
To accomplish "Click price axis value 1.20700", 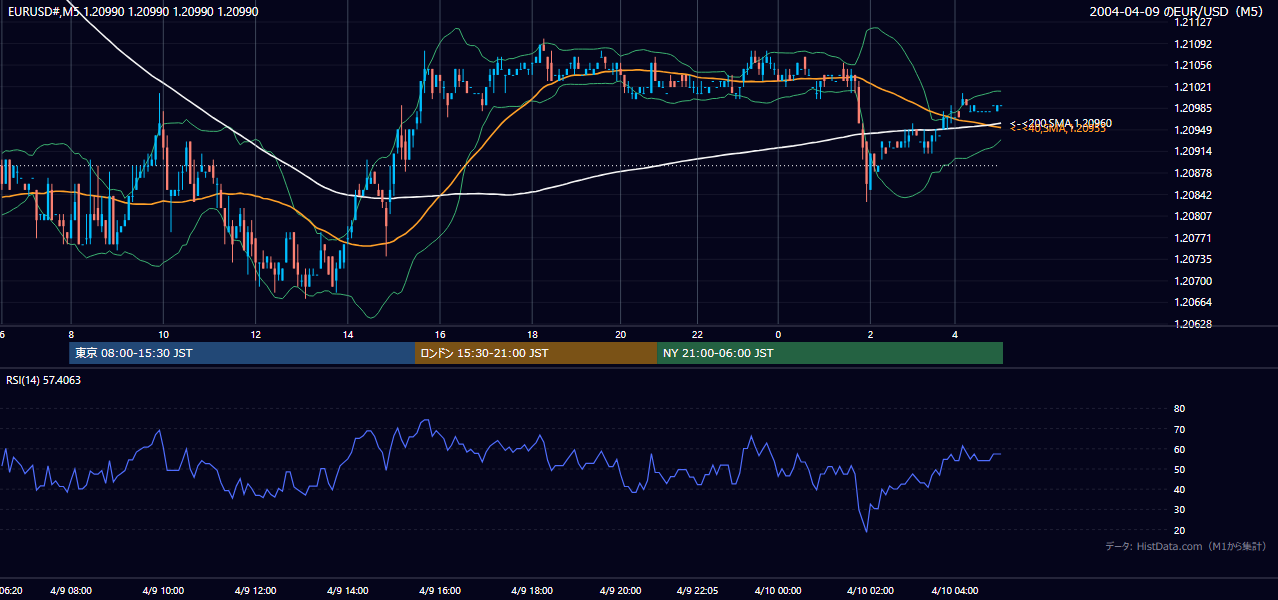I will (x=1192, y=281).
